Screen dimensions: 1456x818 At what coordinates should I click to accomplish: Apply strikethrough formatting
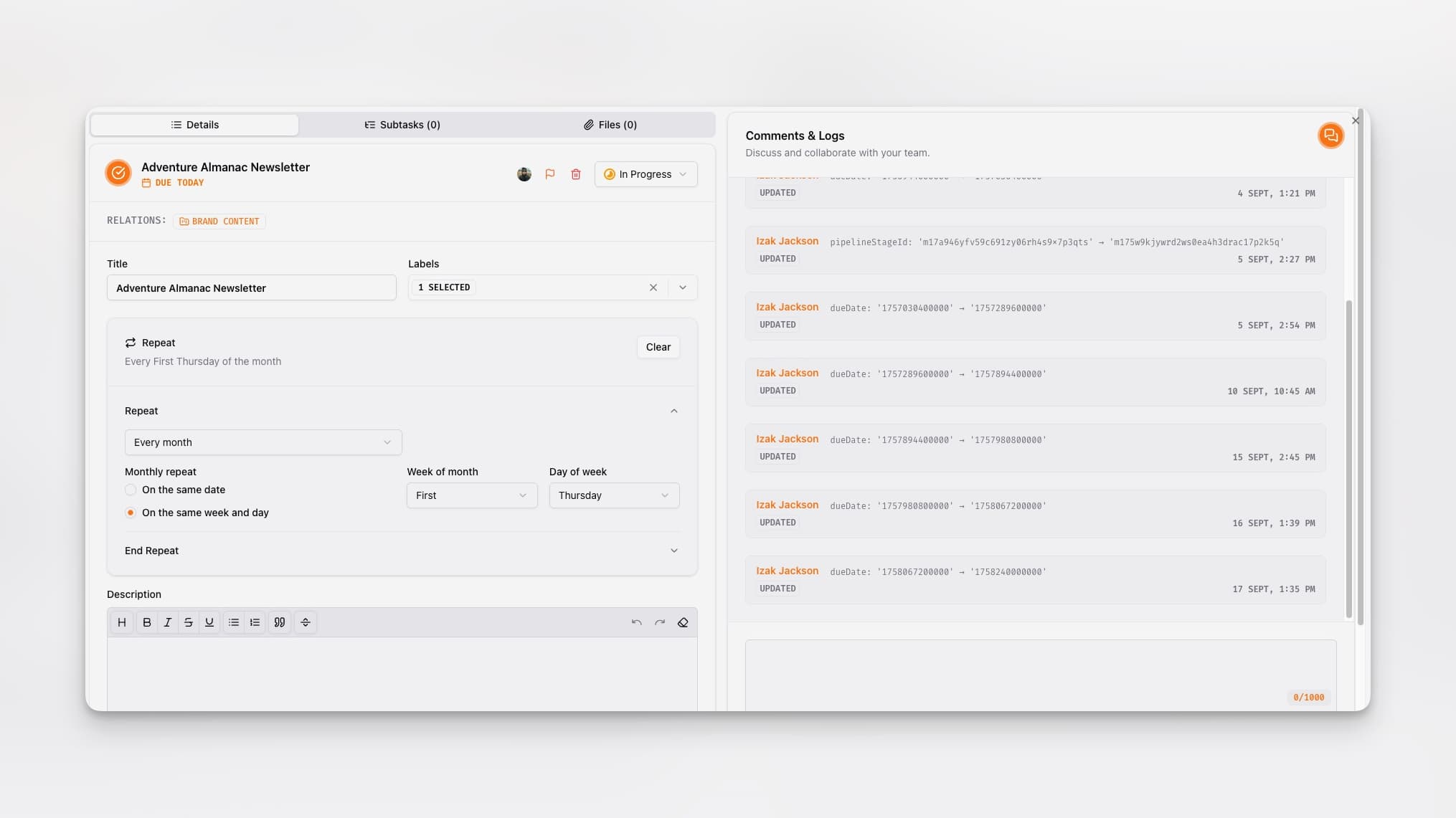tap(189, 622)
